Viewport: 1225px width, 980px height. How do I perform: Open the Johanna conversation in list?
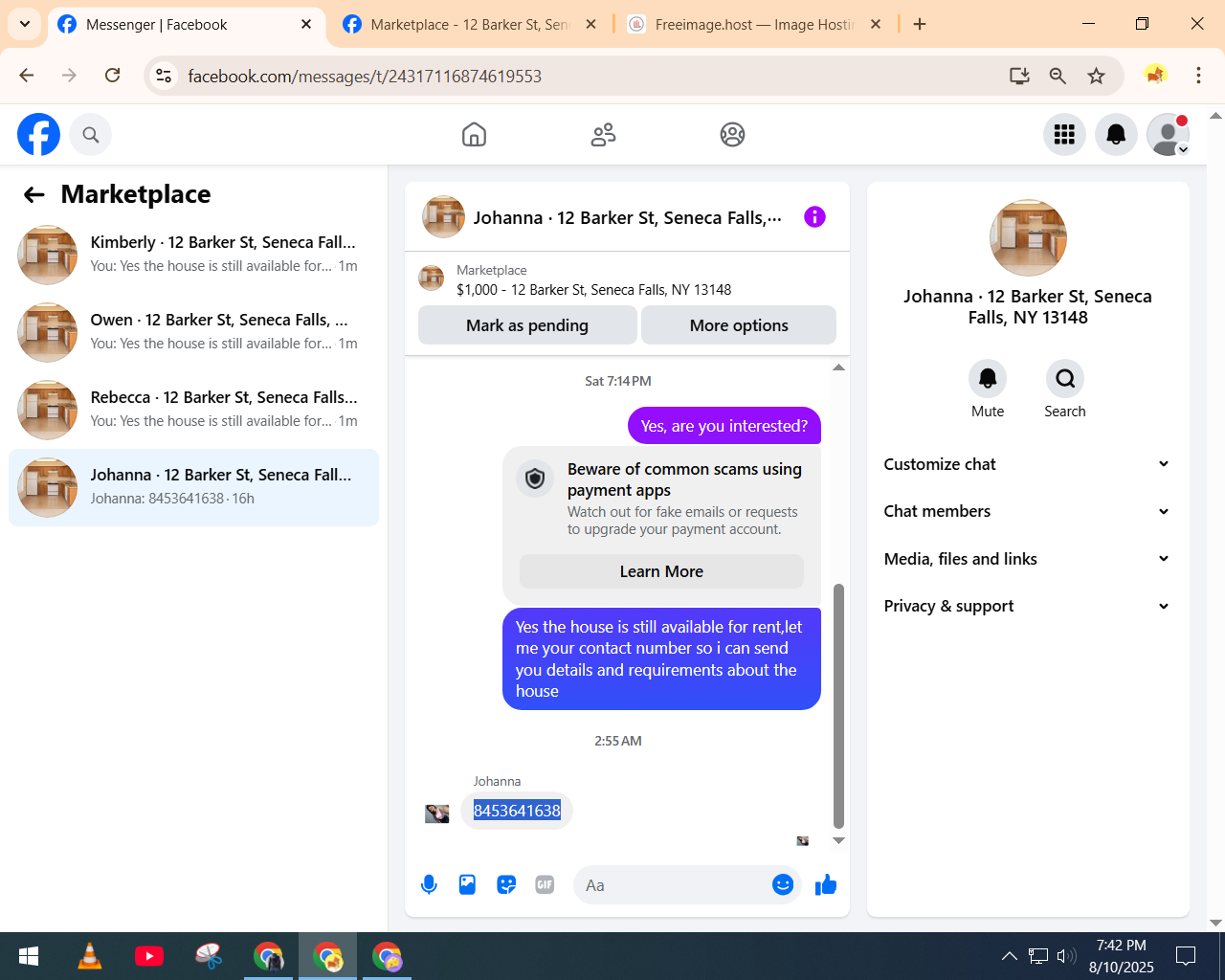(x=194, y=487)
